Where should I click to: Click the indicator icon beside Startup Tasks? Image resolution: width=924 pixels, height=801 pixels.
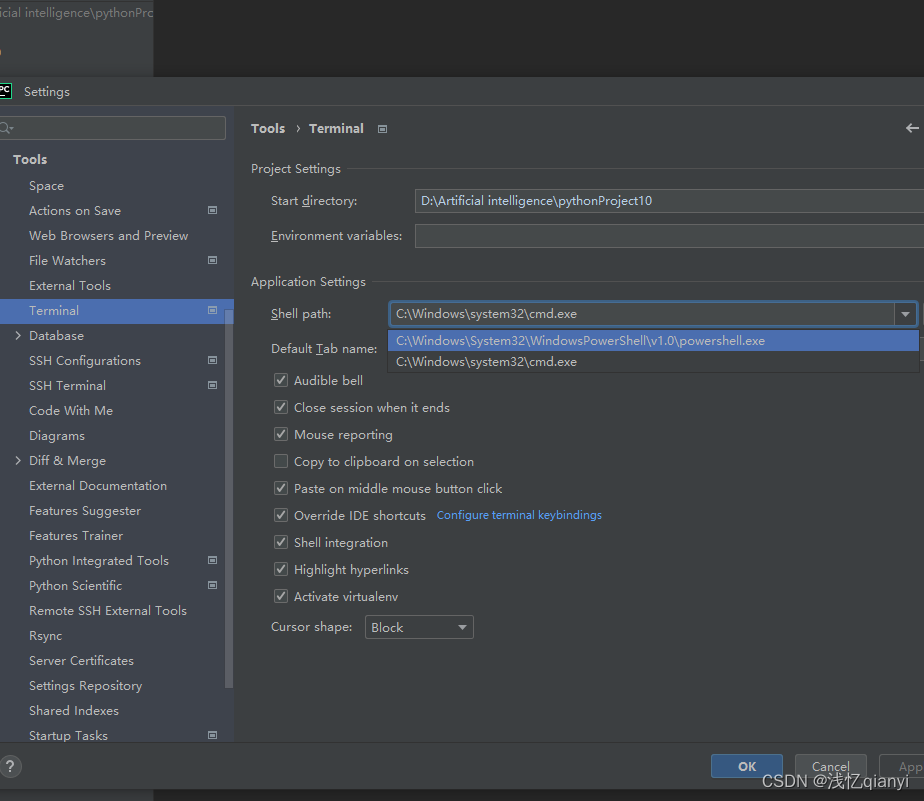(x=212, y=735)
